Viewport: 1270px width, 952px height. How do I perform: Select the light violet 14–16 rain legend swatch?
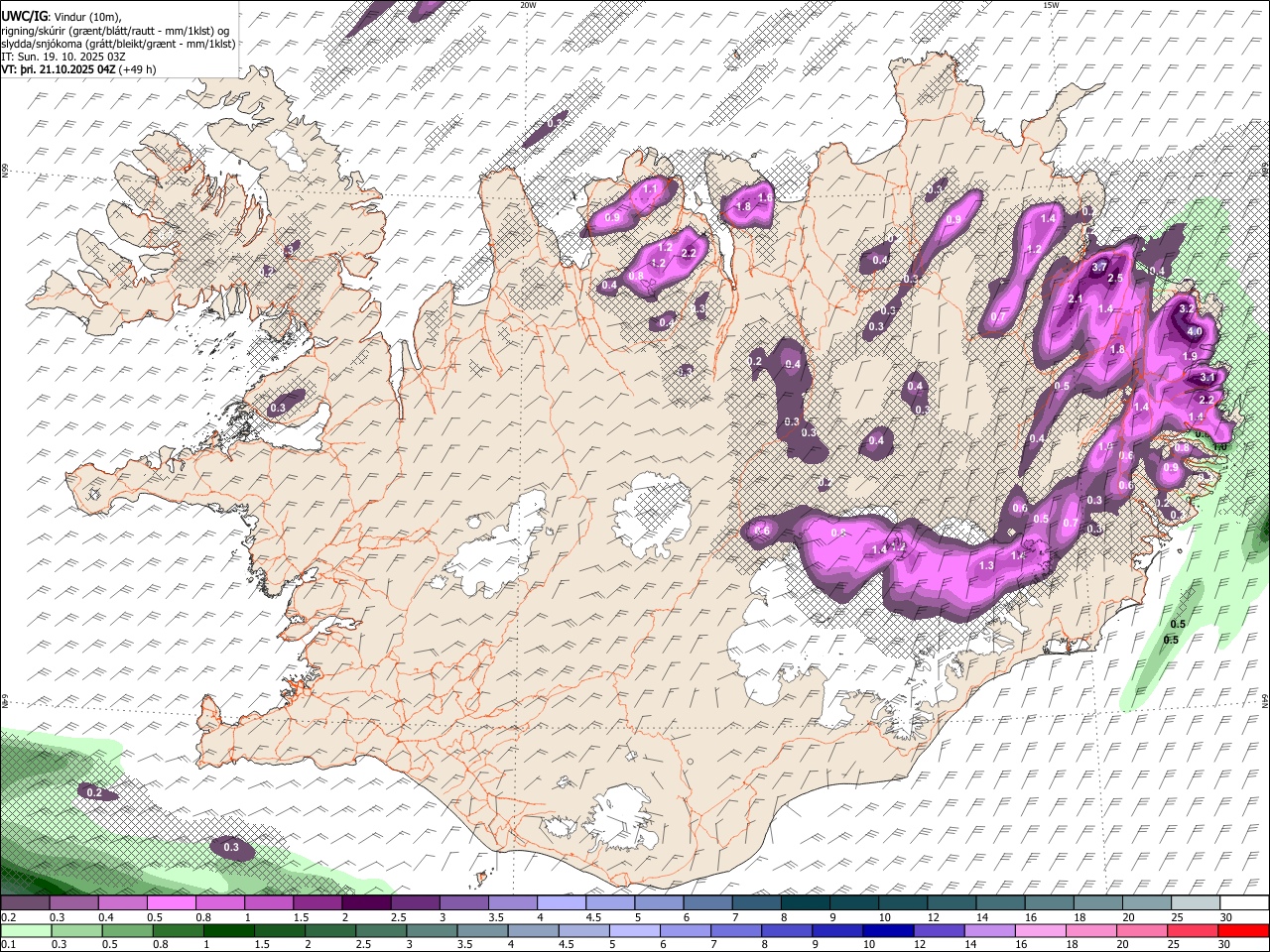coord(990,931)
